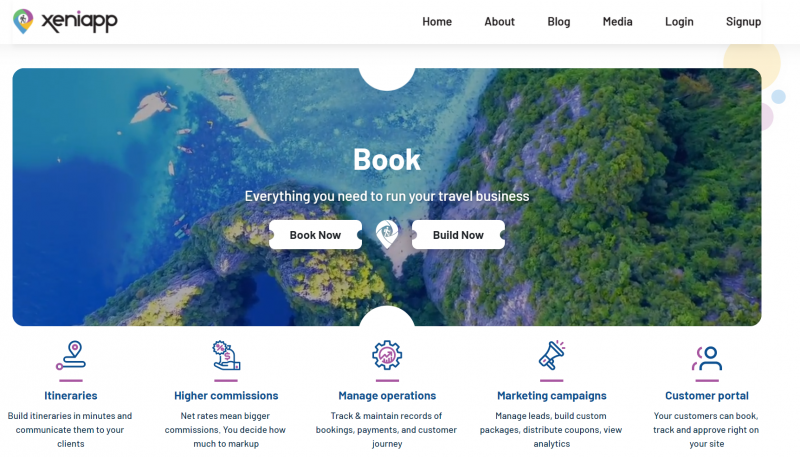Image resolution: width=800 pixels, height=457 pixels.
Task: Click the location pin between hero buttons
Action: pyautogui.click(x=387, y=234)
